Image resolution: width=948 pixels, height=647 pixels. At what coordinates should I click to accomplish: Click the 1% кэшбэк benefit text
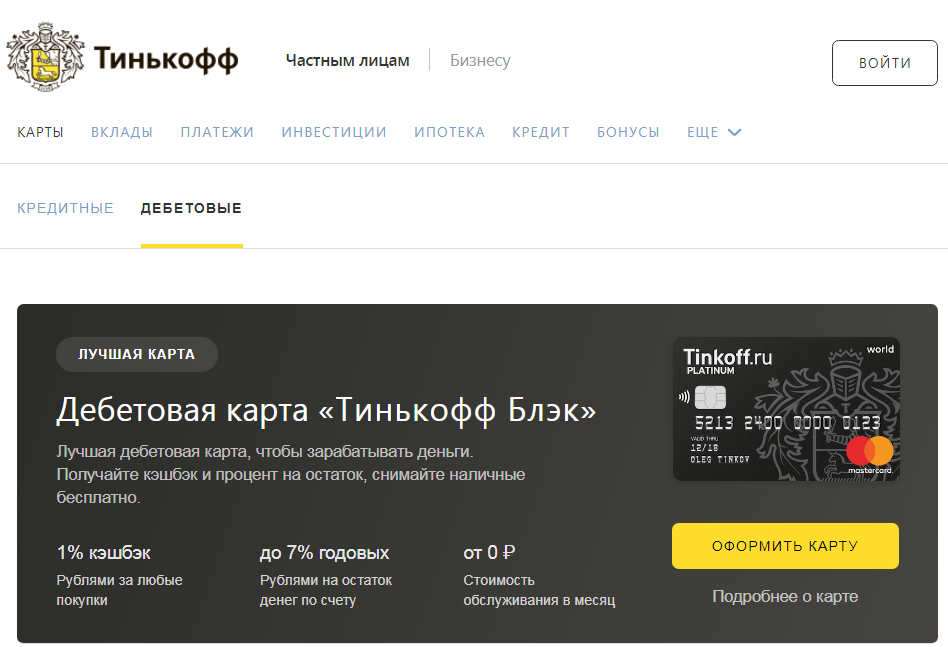pos(103,553)
